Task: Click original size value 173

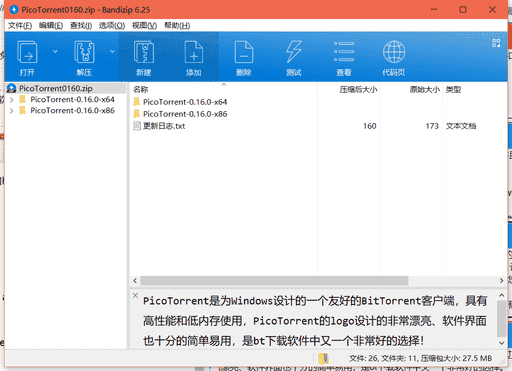Action: click(x=432, y=126)
